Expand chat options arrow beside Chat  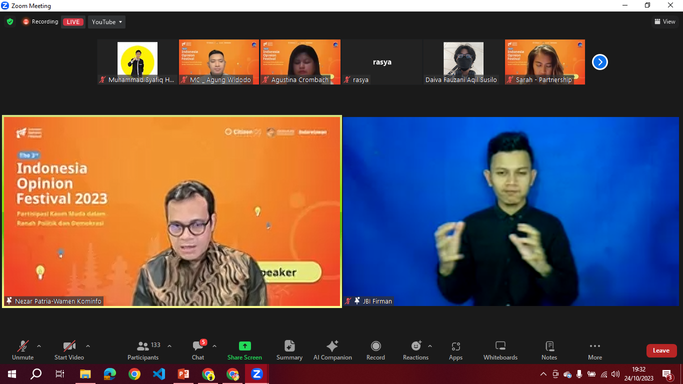(214, 346)
